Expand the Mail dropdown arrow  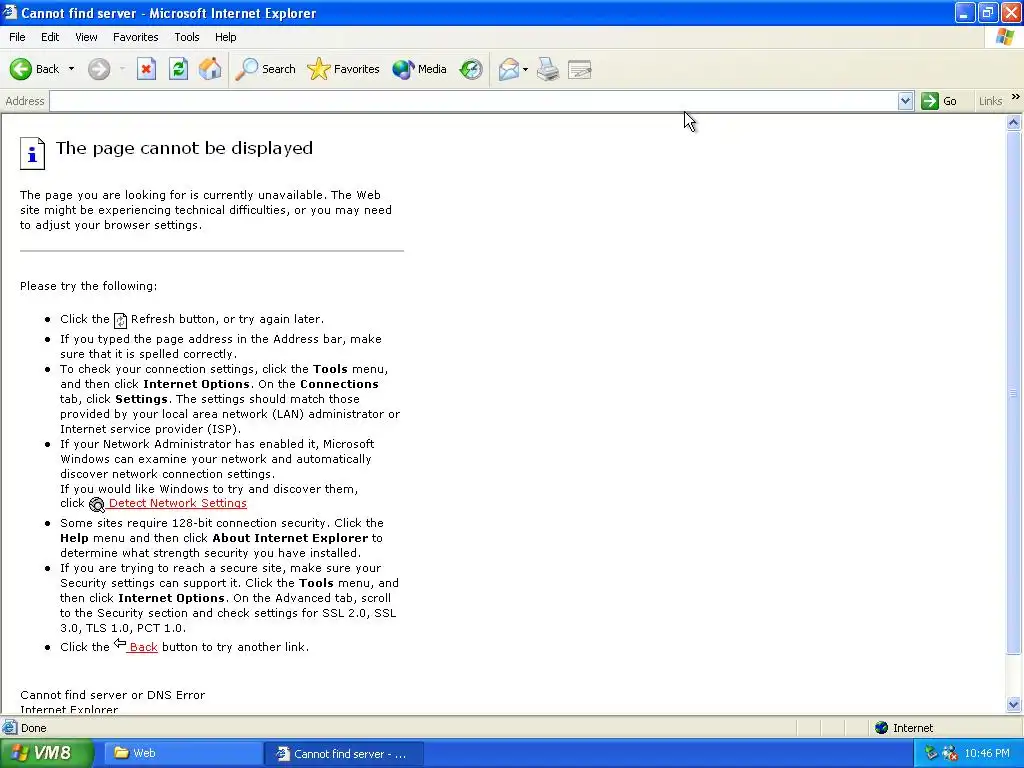point(525,69)
